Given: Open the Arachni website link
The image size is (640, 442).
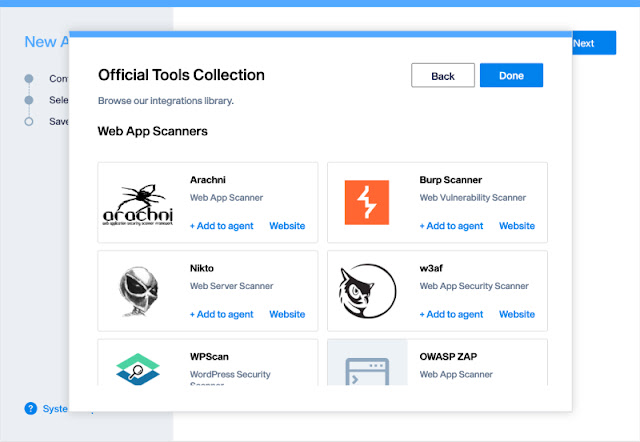Looking at the screenshot, I should coord(287,226).
